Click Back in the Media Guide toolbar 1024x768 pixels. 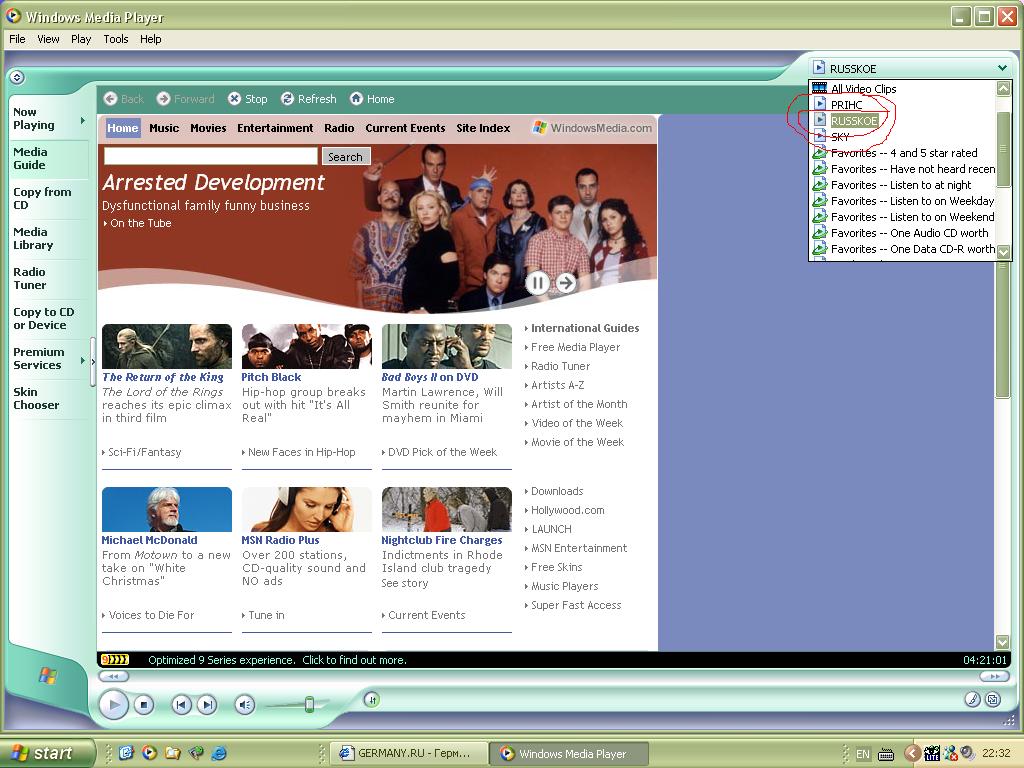(x=123, y=99)
